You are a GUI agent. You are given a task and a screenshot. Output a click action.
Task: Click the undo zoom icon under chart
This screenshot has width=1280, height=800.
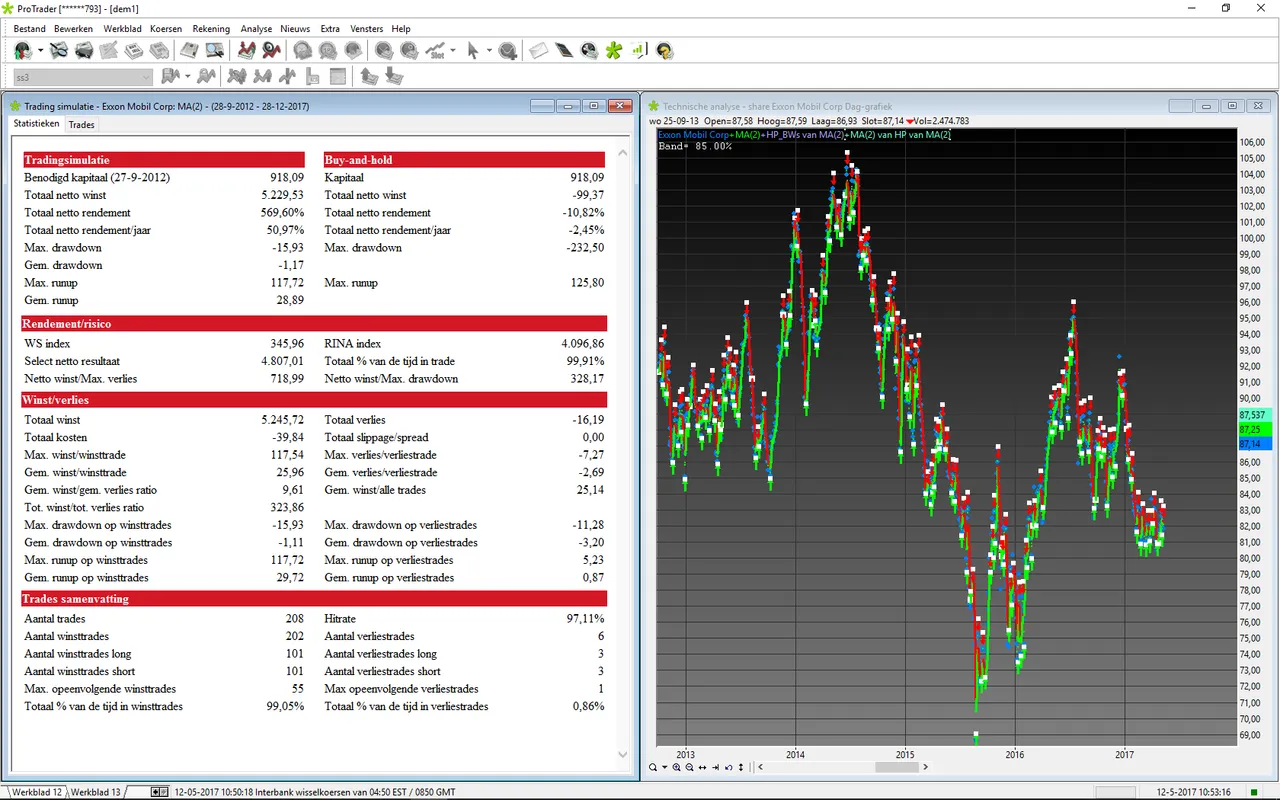coord(728,767)
